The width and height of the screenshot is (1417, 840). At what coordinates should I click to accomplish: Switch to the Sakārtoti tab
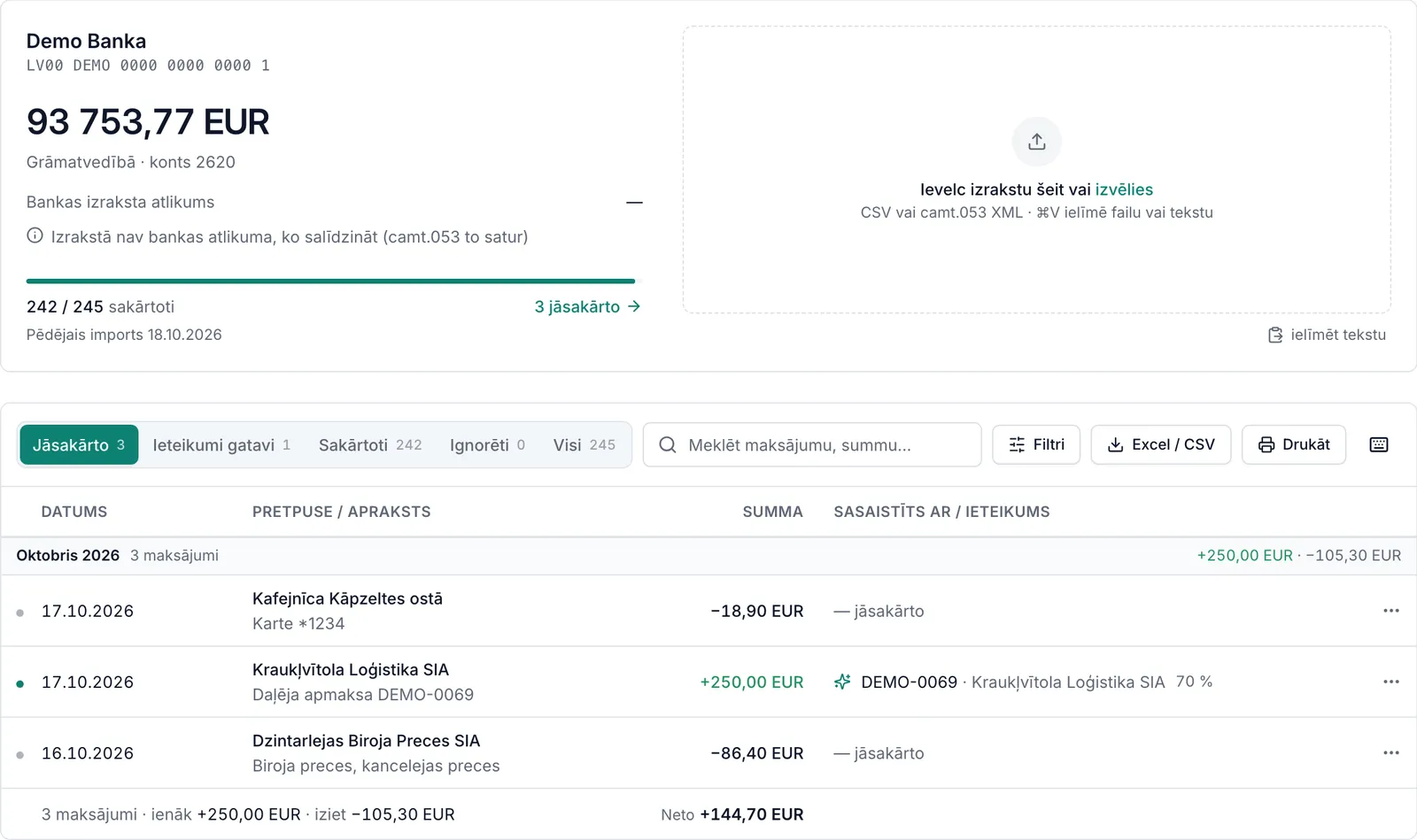(x=370, y=444)
